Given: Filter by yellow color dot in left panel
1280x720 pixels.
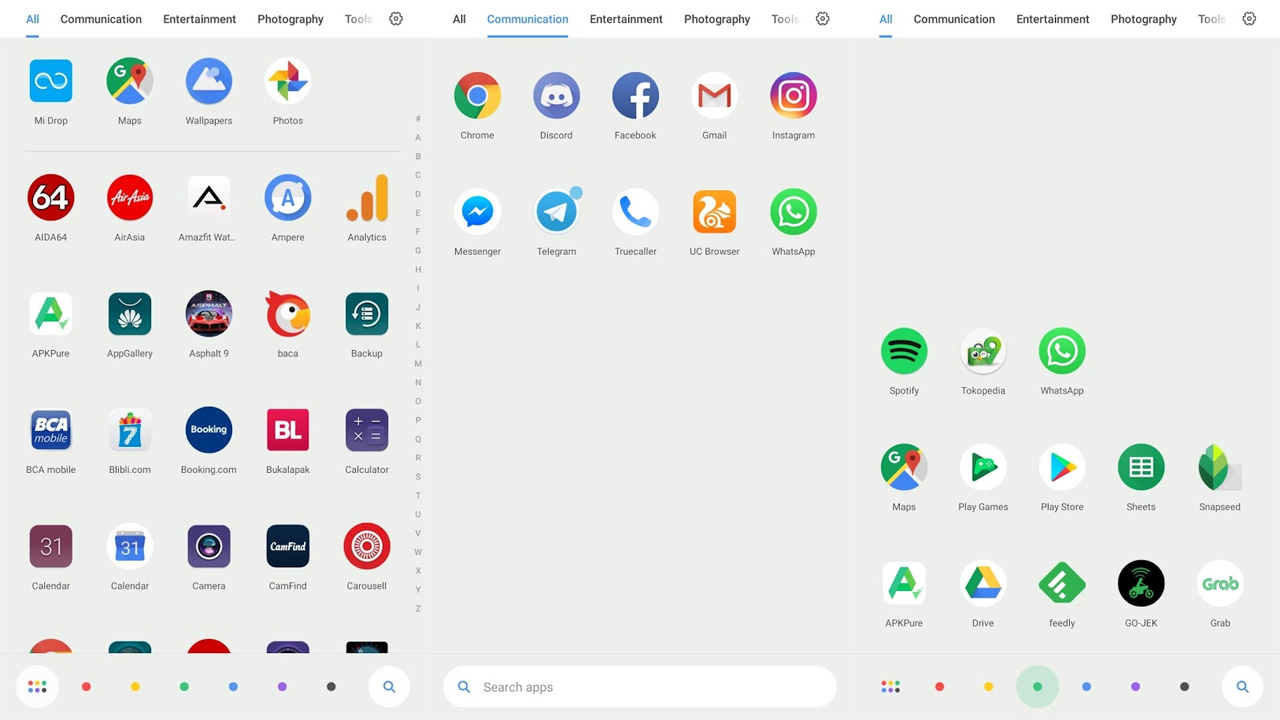Looking at the screenshot, I should [x=135, y=687].
